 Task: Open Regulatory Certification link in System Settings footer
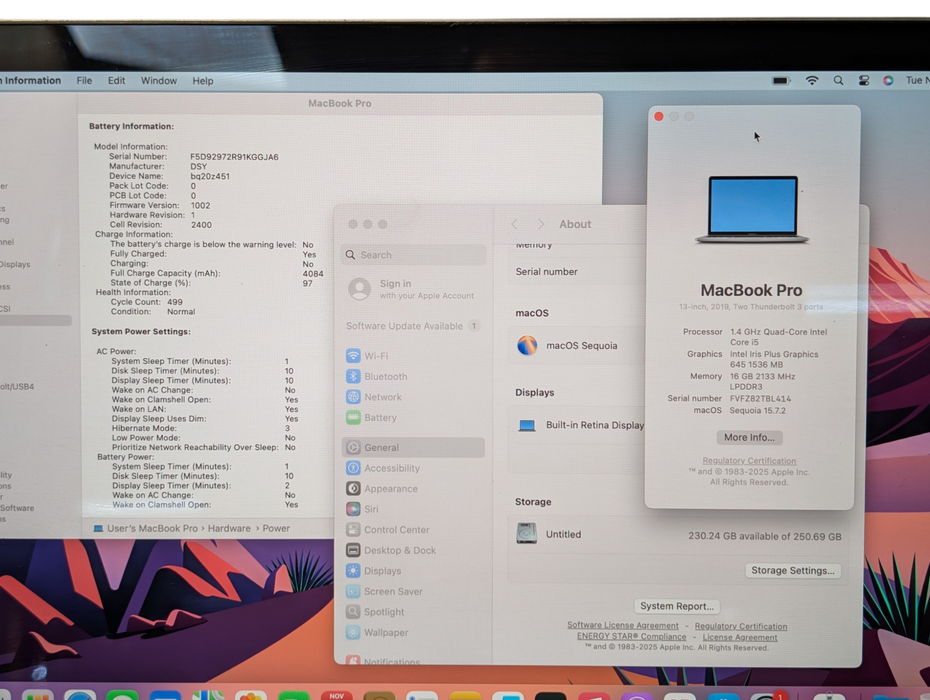point(741,626)
